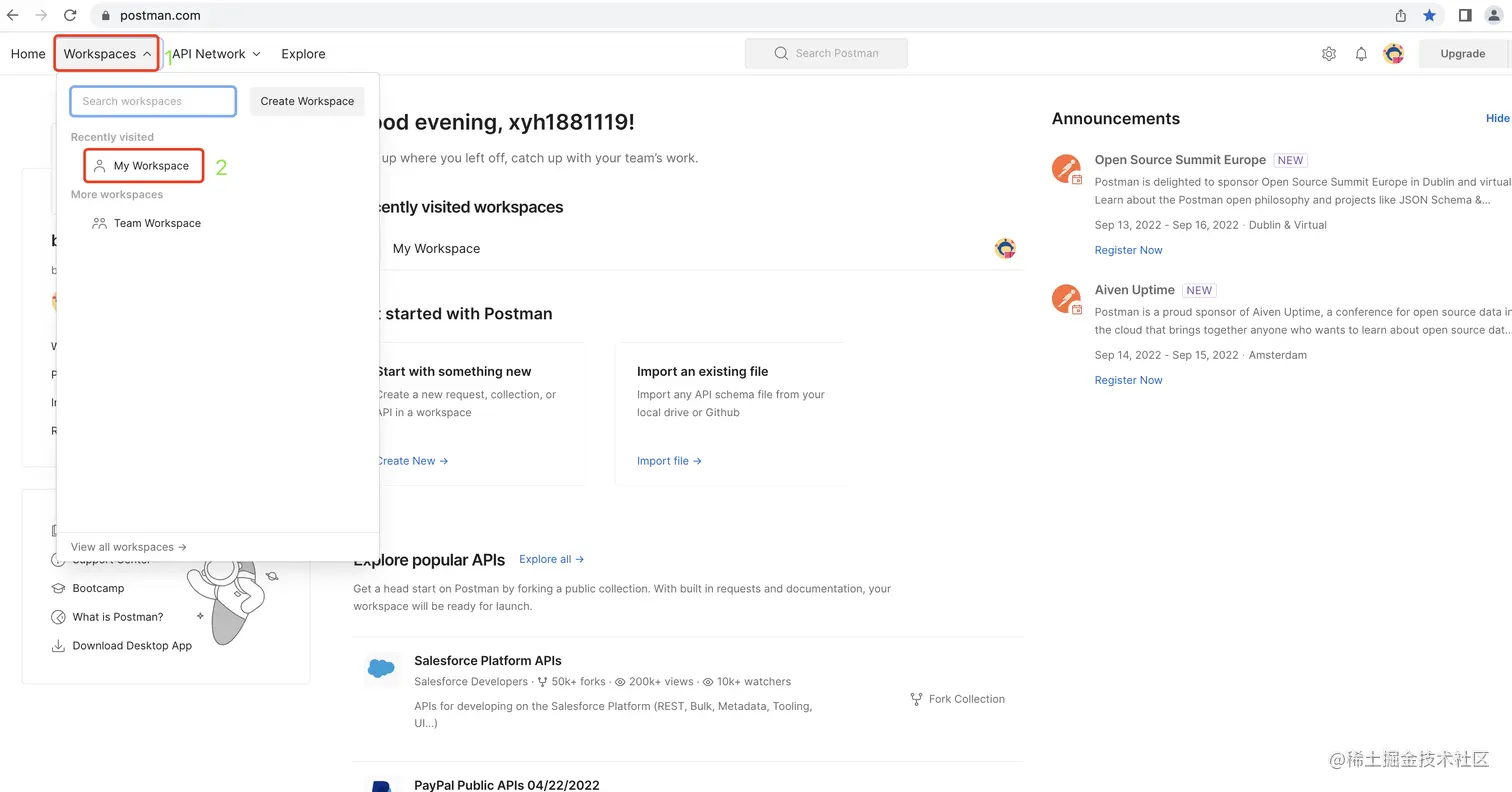Focus the Search workspaces input field

point(153,101)
